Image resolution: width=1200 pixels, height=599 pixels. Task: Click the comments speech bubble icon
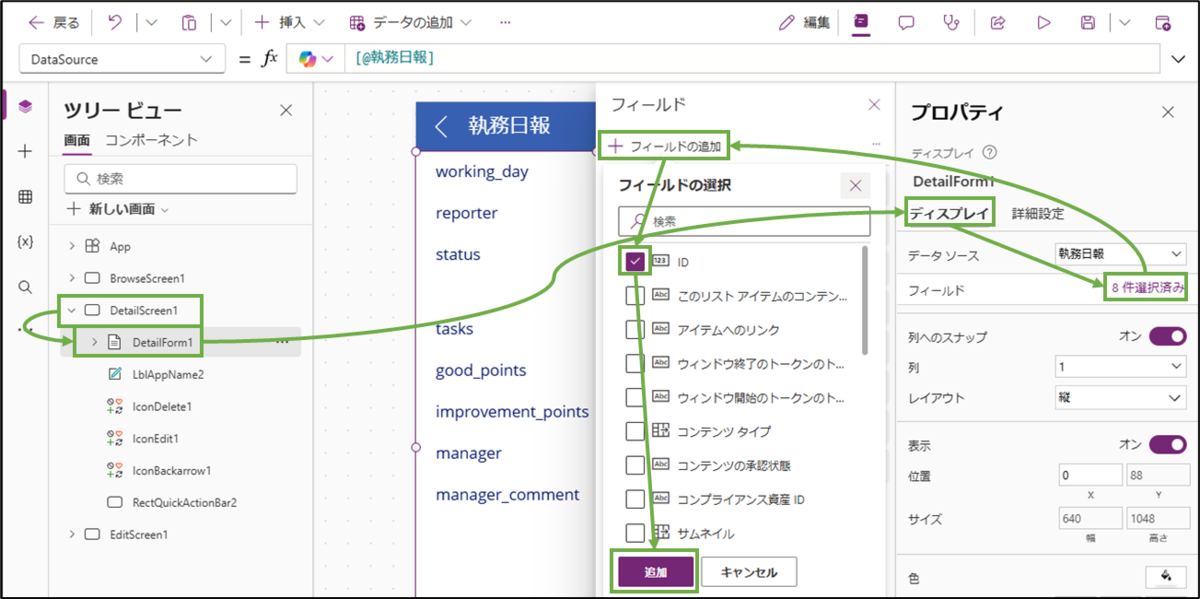point(906,22)
